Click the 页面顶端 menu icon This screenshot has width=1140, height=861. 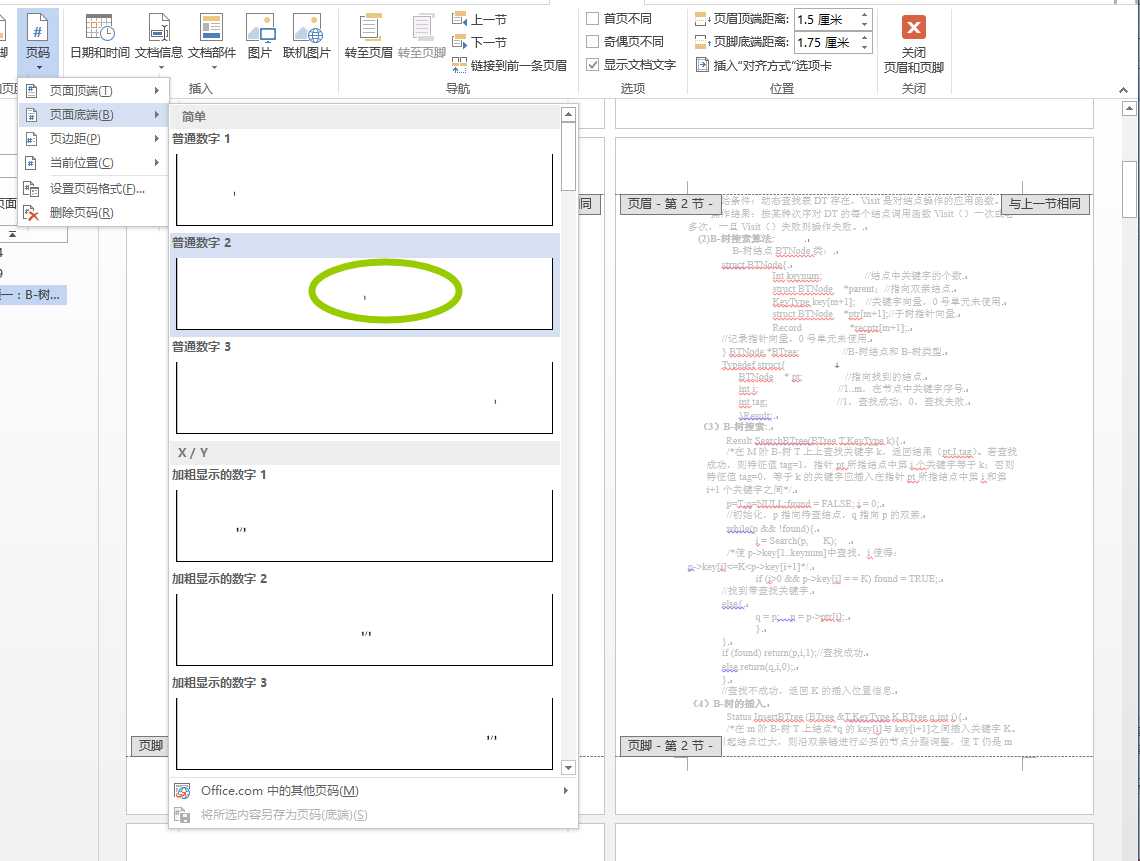(x=31, y=91)
